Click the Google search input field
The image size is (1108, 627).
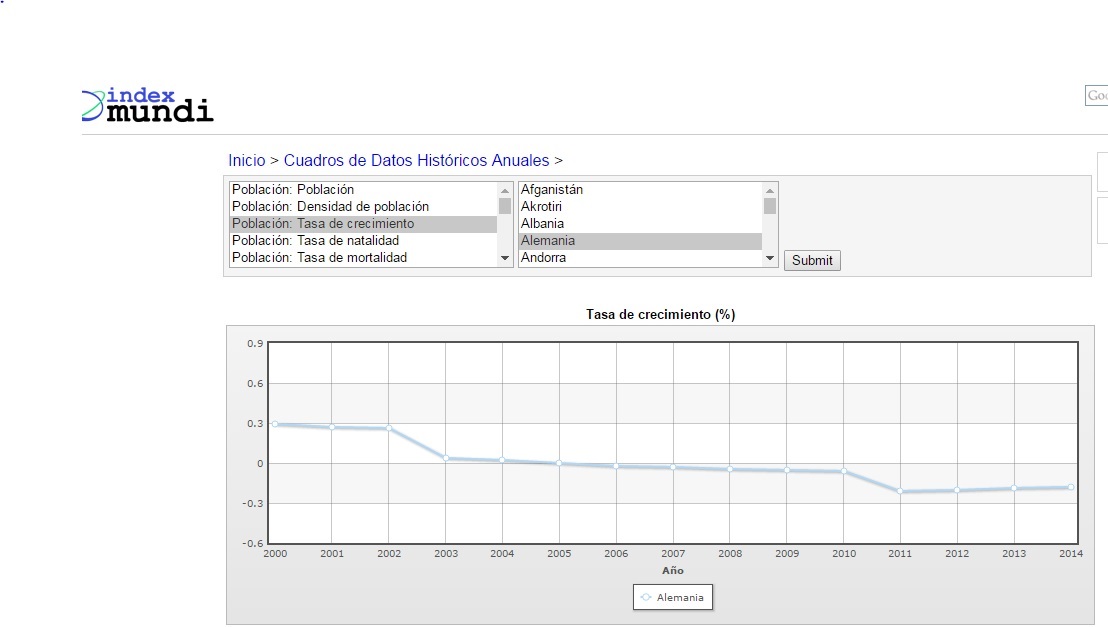(1096, 96)
